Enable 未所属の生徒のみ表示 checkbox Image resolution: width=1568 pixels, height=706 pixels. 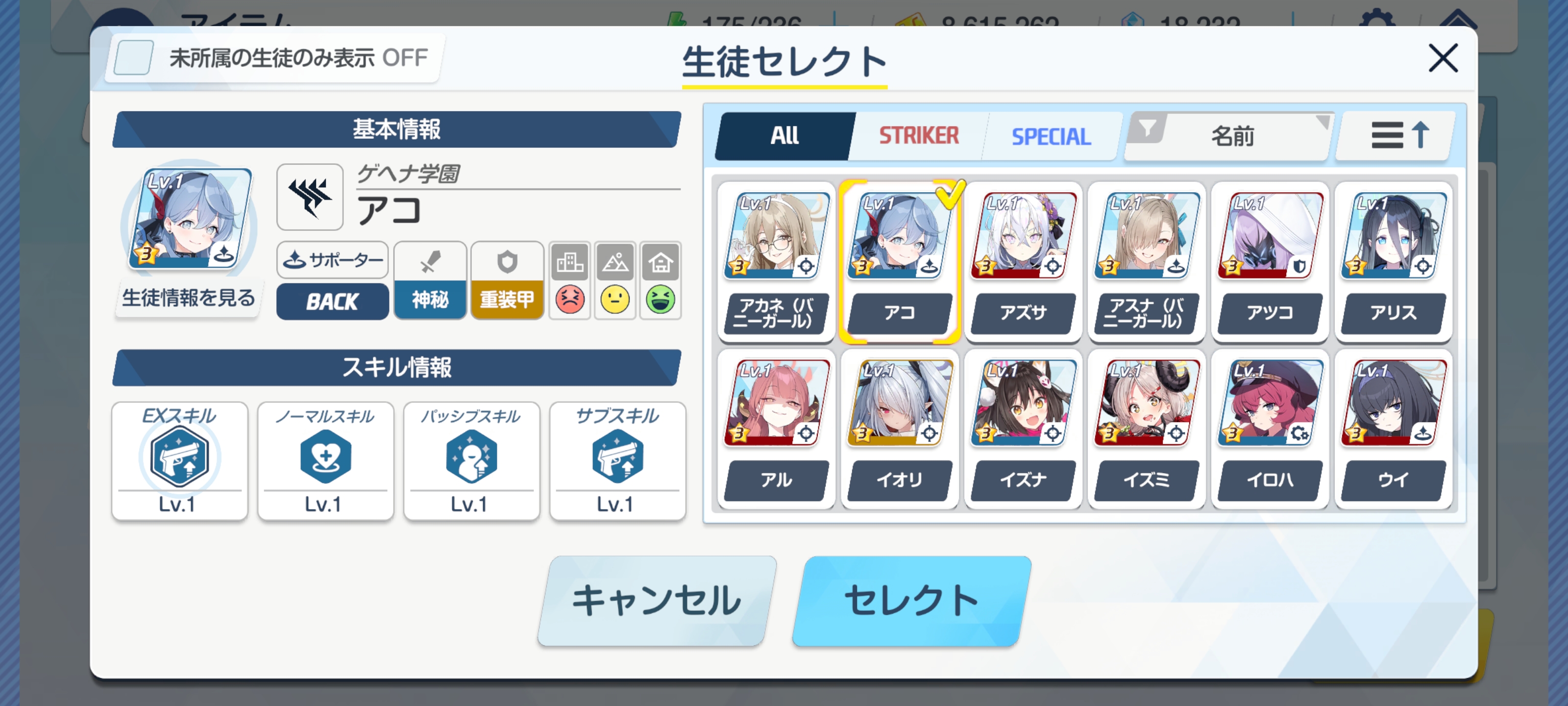coord(133,58)
